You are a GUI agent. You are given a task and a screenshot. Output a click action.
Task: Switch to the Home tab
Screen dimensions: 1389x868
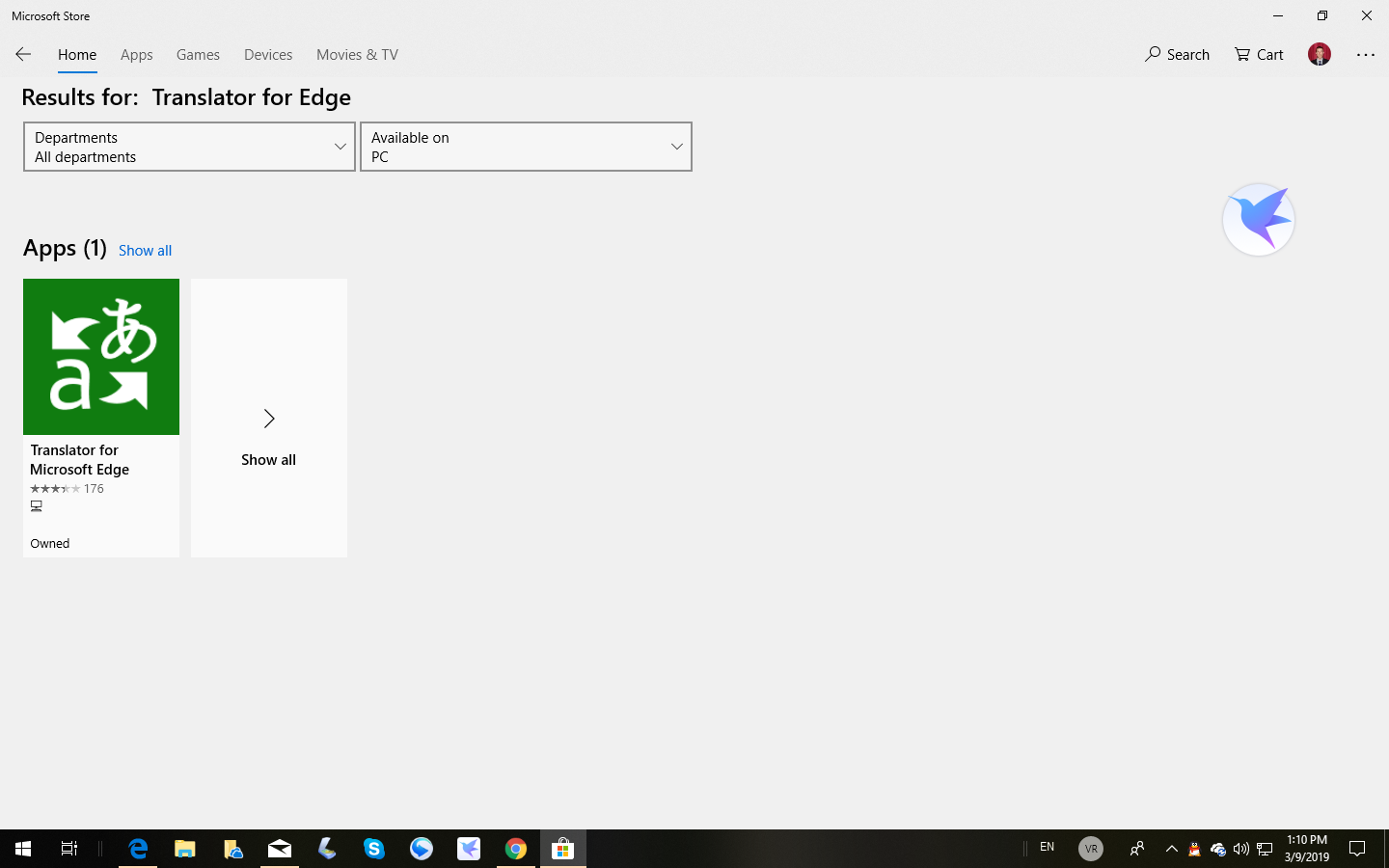point(77,55)
